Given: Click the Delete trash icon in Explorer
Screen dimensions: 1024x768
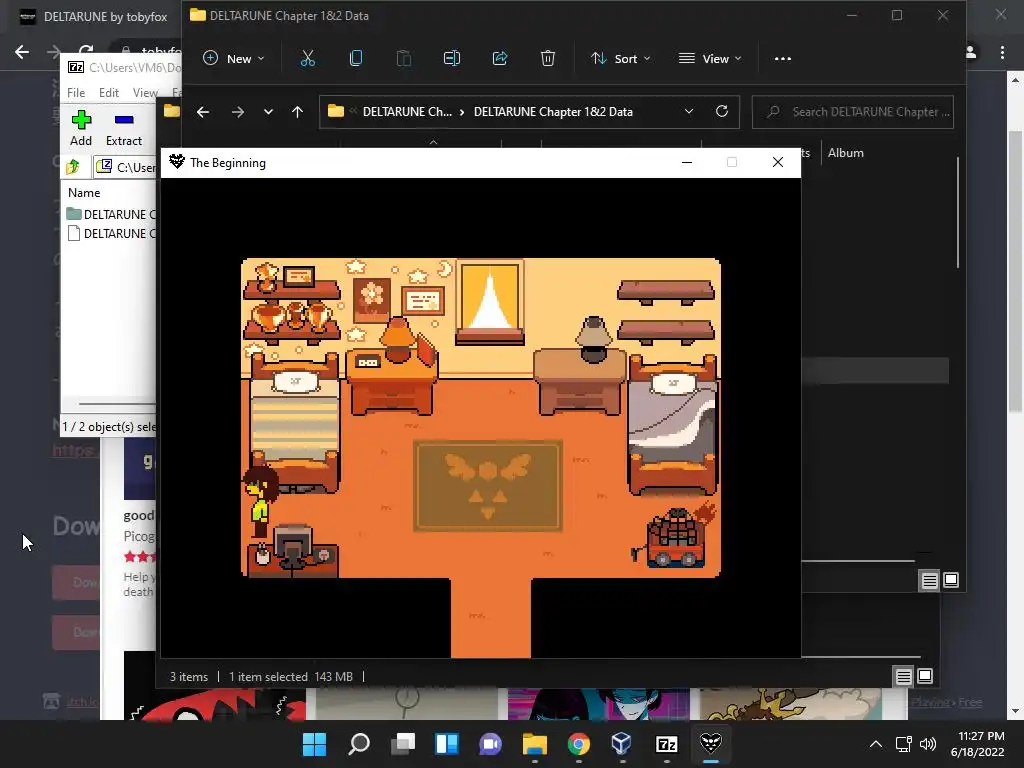Looking at the screenshot, I should point(548,59).
